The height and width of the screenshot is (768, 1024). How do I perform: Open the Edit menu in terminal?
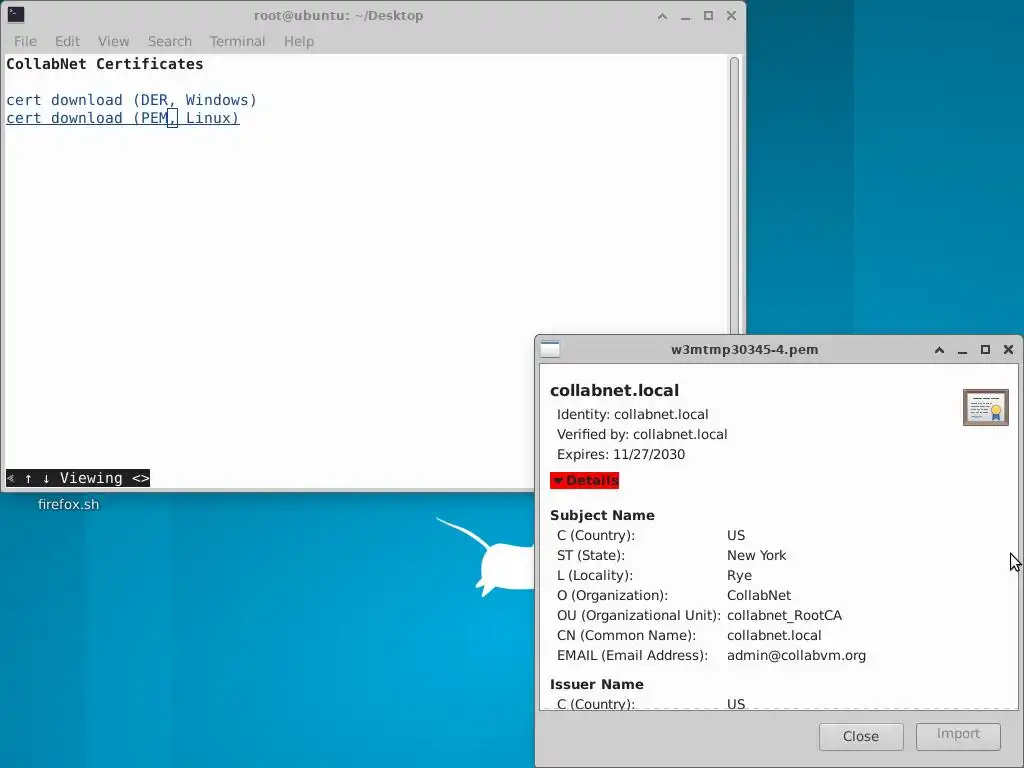coord(67,41)
